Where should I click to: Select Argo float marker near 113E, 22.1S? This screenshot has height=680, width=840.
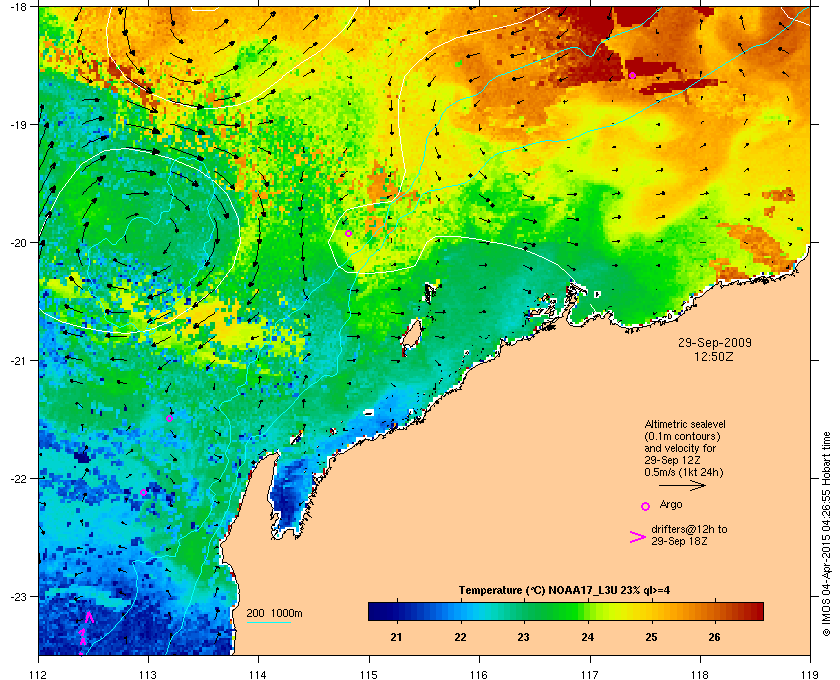click(x=144, y=492)
